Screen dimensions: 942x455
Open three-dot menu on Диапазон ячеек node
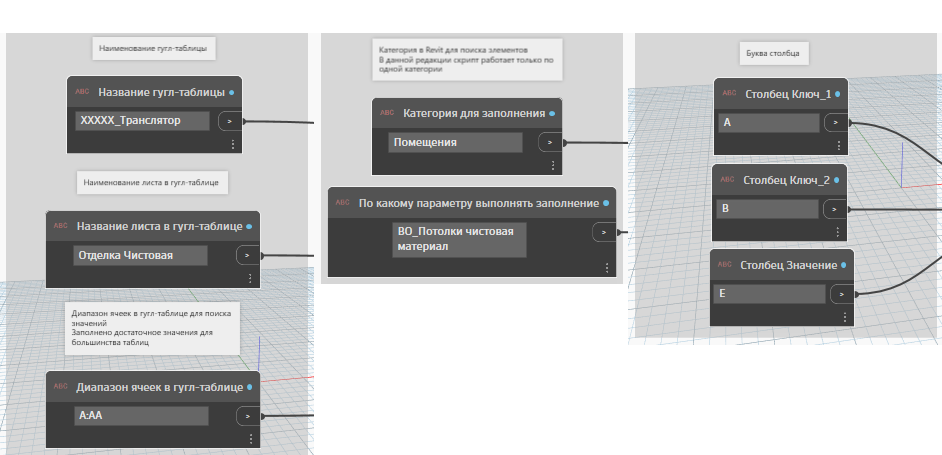pyautogui.click(x=250, y=438)
